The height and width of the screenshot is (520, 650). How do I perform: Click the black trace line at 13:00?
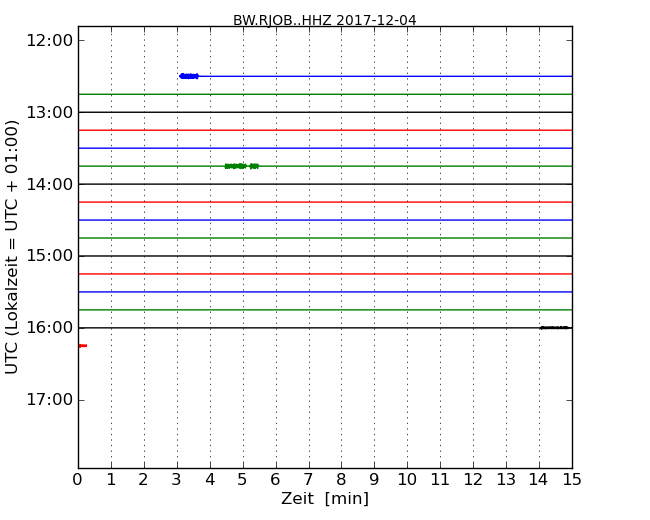pos(325,112)
